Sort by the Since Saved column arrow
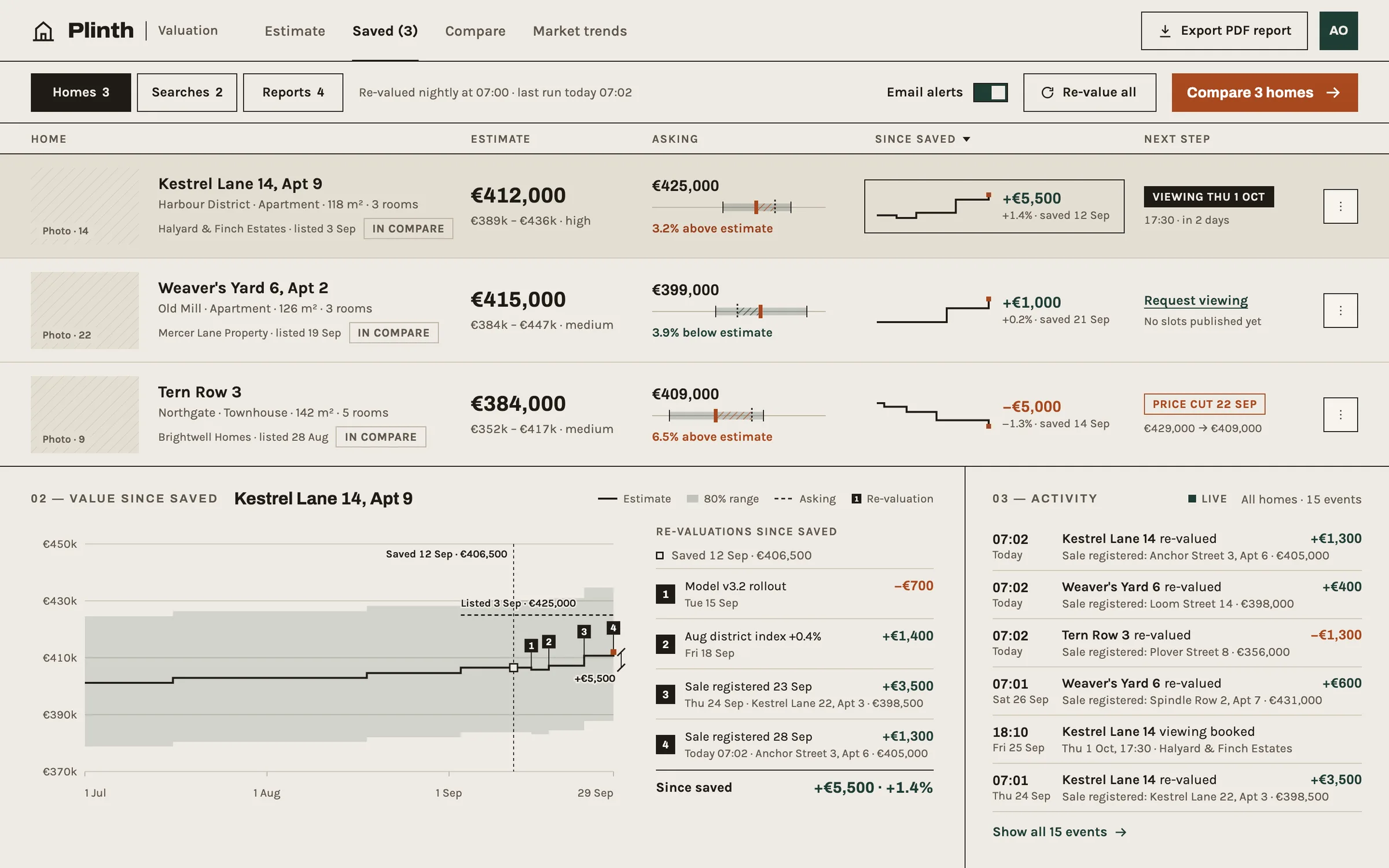The height and width of the screenshot is (868, 1389). pyautogui.click(x=967, y=139)
